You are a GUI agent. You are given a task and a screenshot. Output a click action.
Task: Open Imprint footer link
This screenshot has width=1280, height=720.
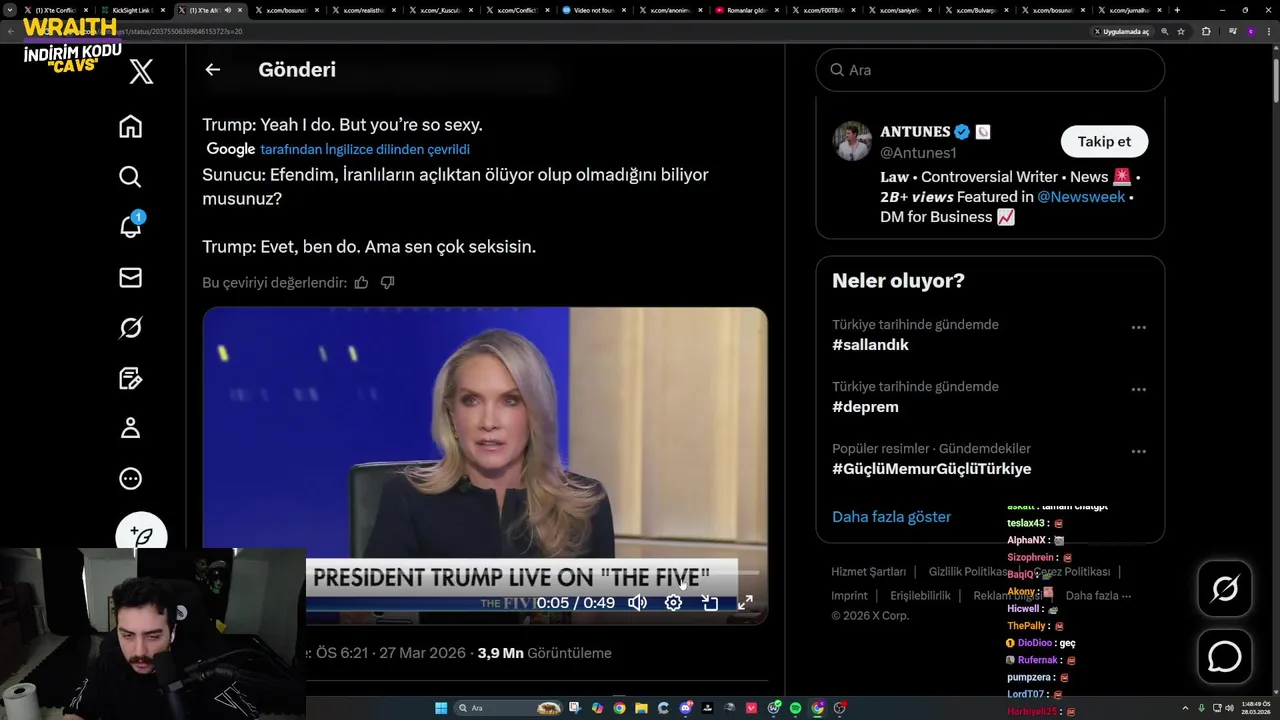pyautogui.click(x=849, y=596)
